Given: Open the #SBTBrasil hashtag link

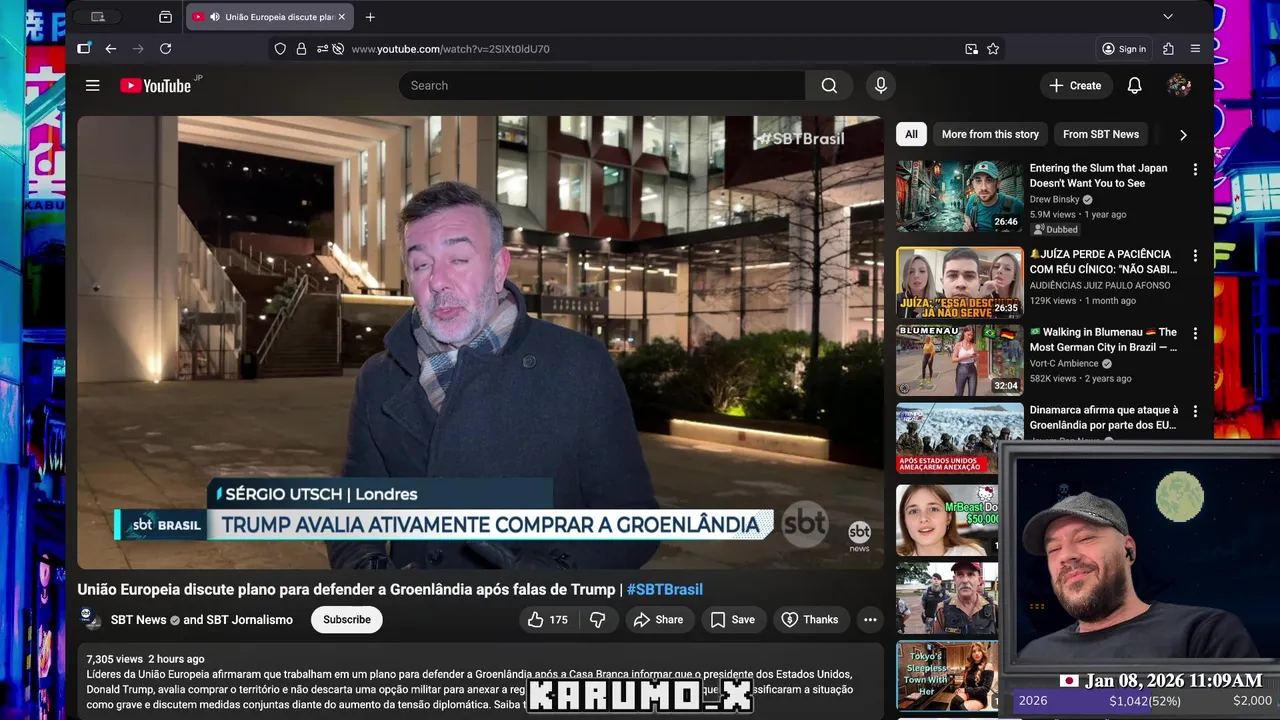Looking at the screenshot, I should (665, 590).
